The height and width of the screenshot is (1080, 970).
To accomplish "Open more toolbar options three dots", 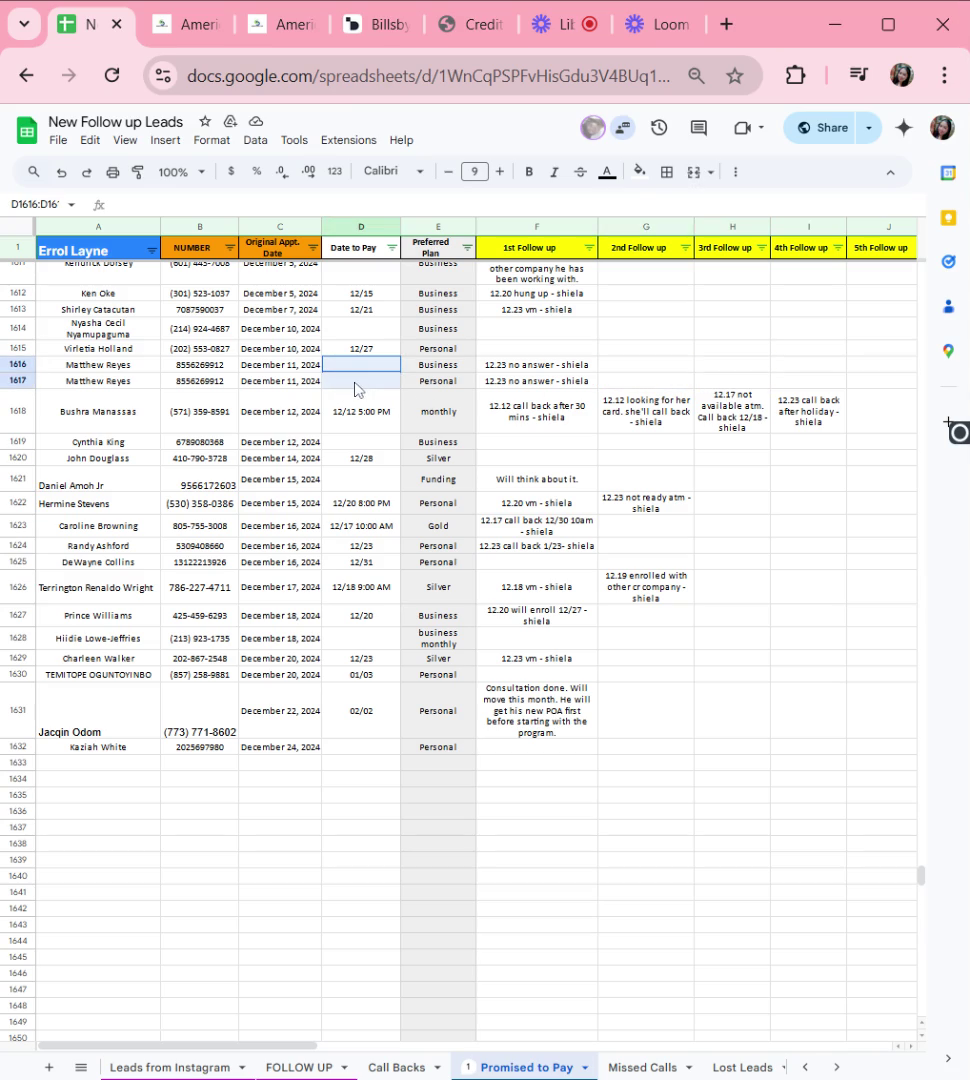I will 735,172.
